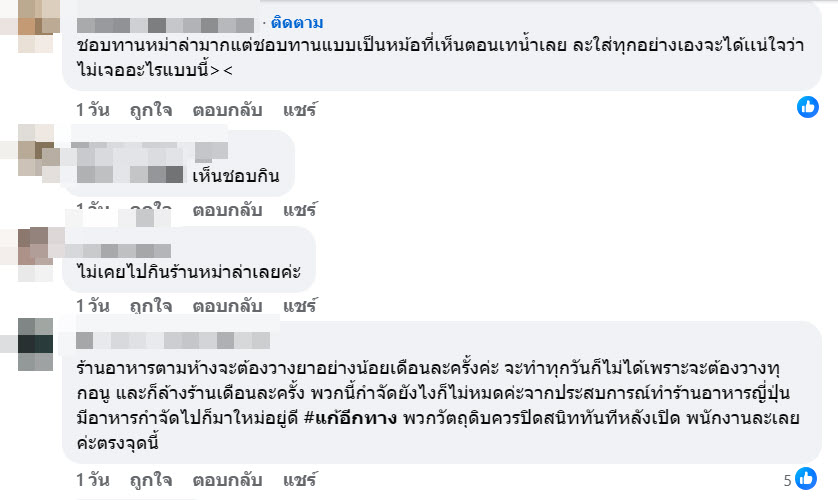The height and width of the screenshot is (500, 838).
Task: Open the 1 วัน timestamp on the last comment
Action: coord(93,479)
